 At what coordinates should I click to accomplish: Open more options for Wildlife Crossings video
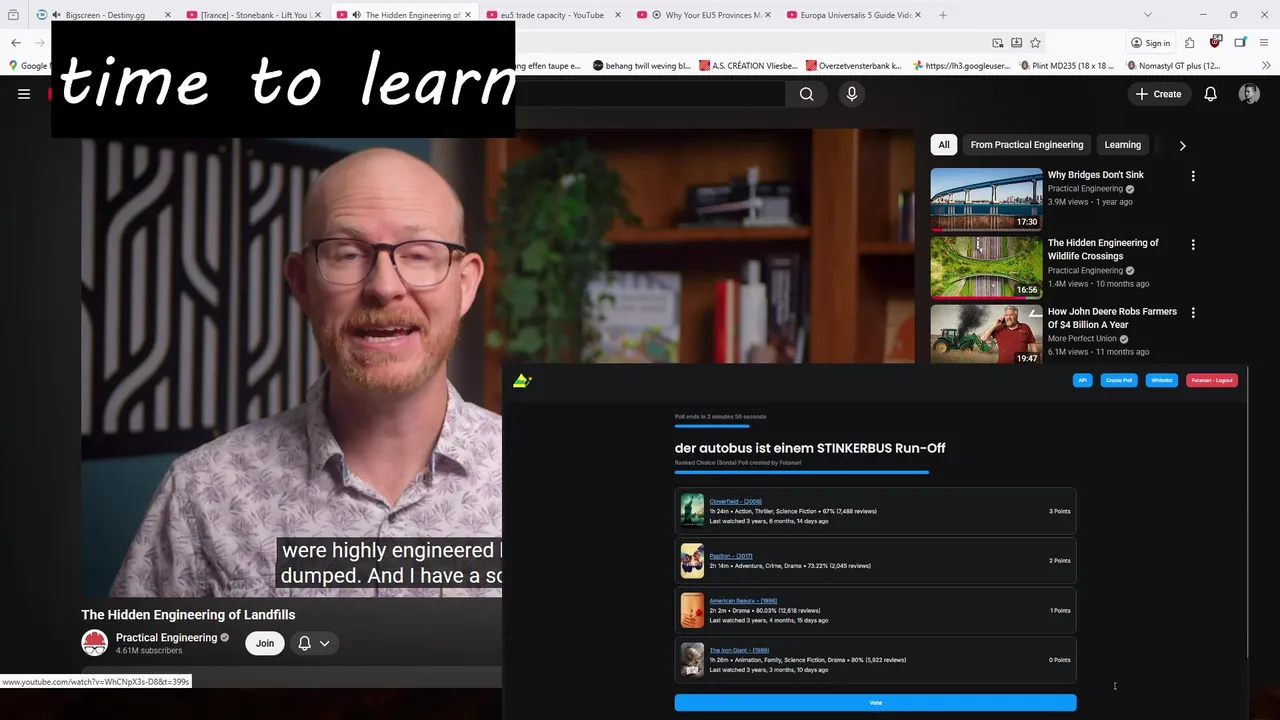click(x=1192, y=244)
